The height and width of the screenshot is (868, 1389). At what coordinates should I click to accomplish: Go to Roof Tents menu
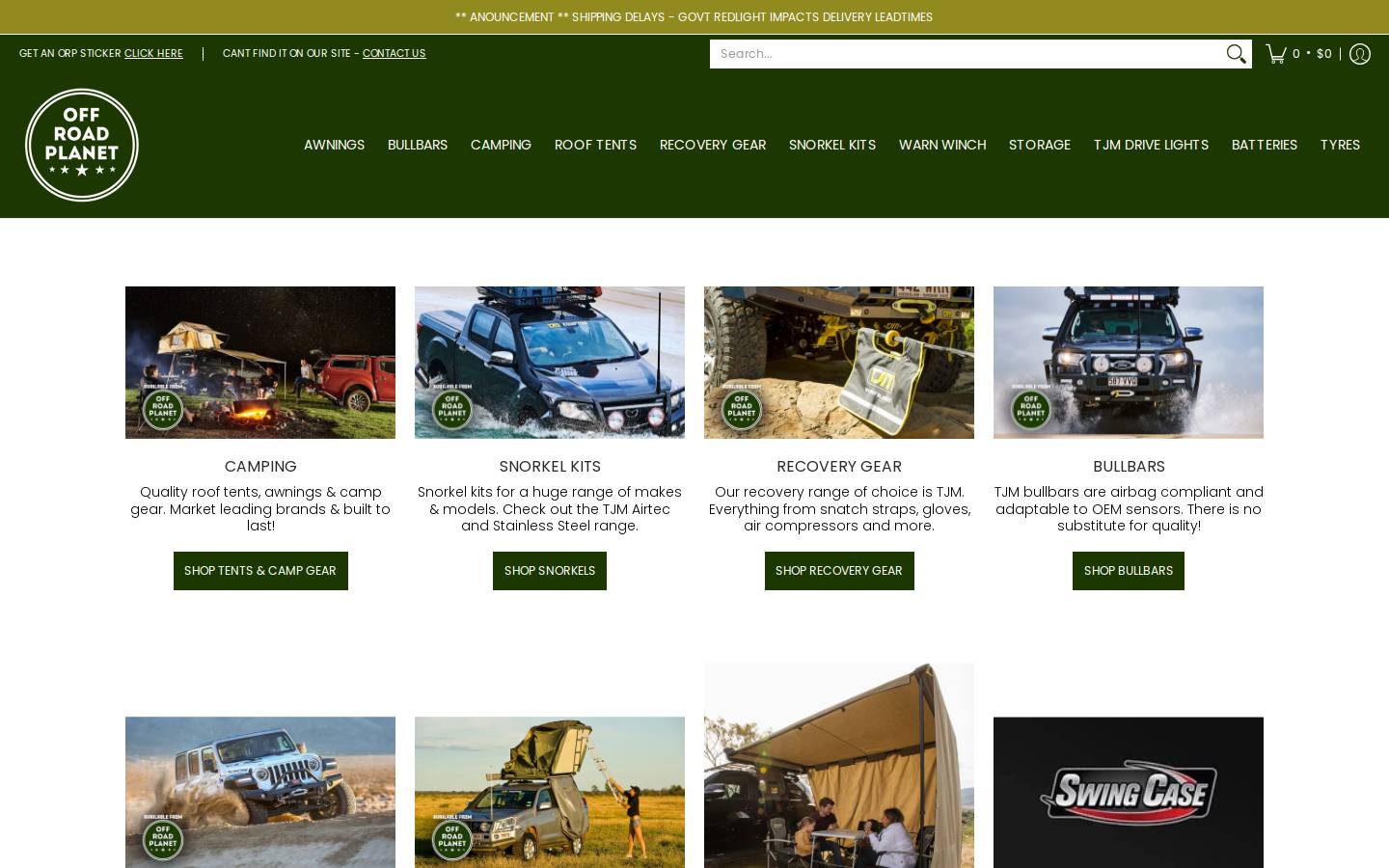595,145
